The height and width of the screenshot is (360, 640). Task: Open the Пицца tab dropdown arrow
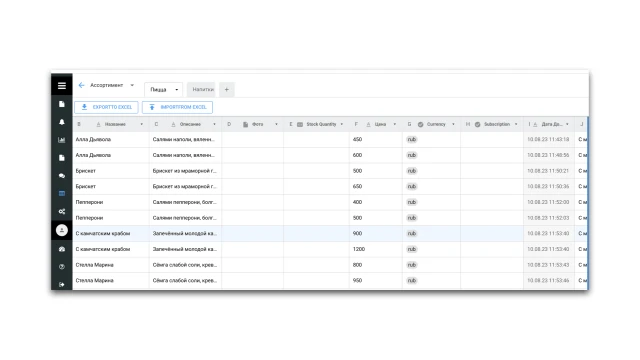[177, 90]
